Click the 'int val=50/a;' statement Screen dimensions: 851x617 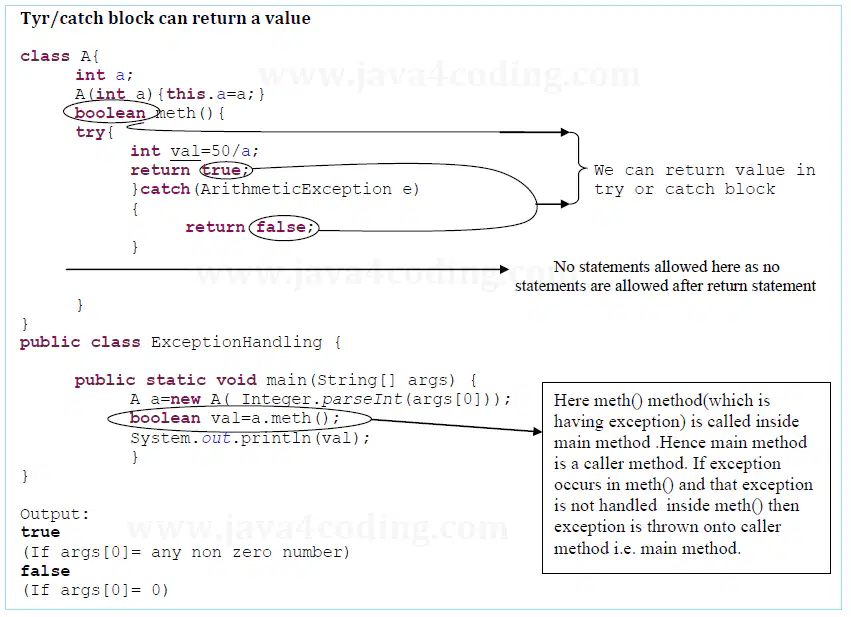click(x=195, y=151)
